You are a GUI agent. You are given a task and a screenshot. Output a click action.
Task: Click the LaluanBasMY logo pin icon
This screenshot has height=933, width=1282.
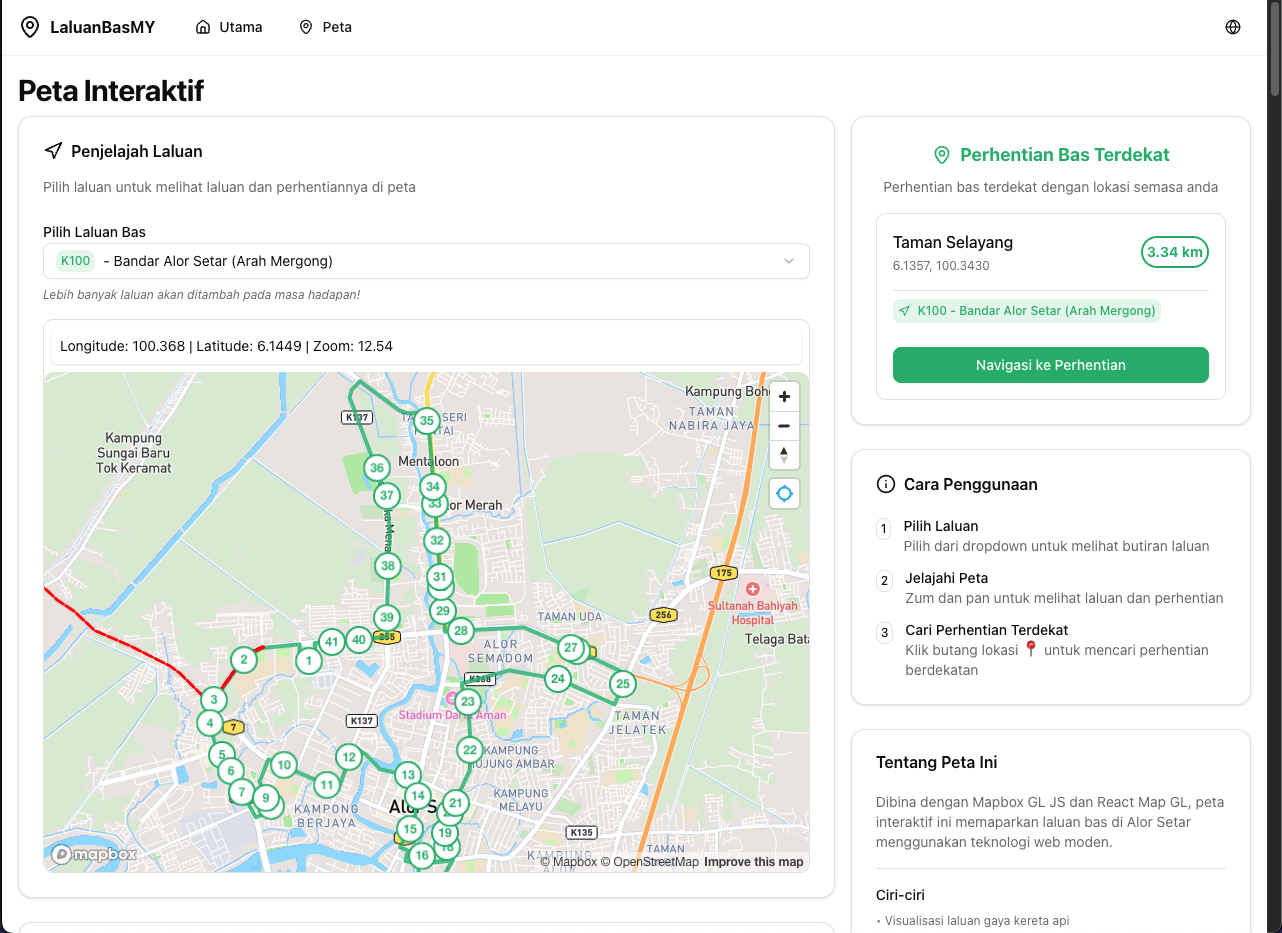tap(30, 27)
